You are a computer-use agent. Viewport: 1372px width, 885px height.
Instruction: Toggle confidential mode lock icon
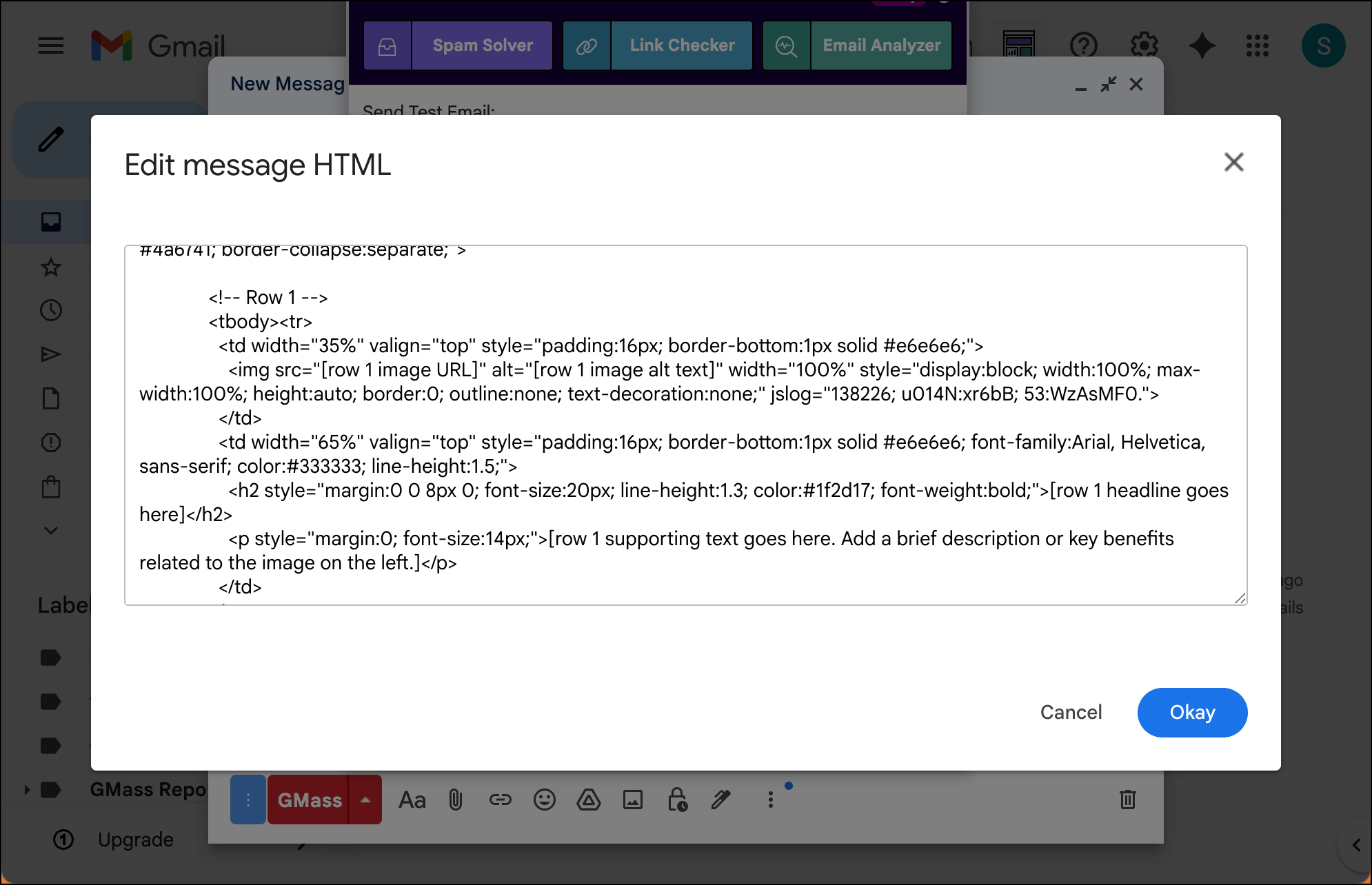677,800
